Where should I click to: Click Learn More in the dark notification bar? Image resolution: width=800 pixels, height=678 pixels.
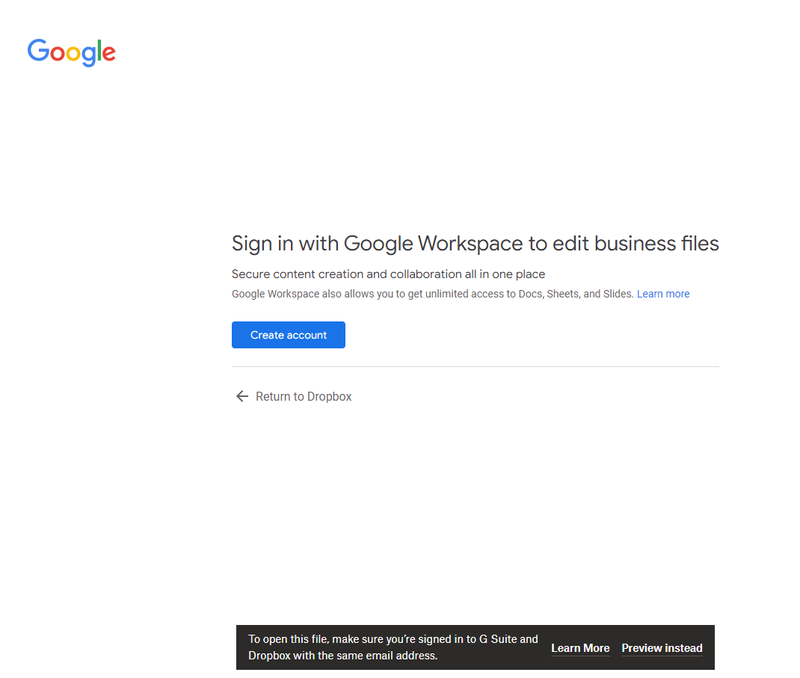pos(580,648)
